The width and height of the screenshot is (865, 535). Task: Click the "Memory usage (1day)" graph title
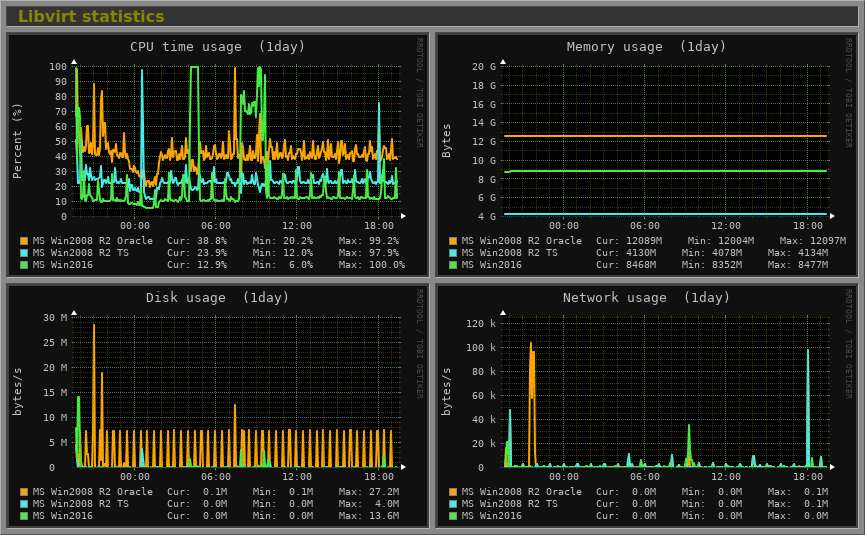pyautogui.click(x=646, y=47)
